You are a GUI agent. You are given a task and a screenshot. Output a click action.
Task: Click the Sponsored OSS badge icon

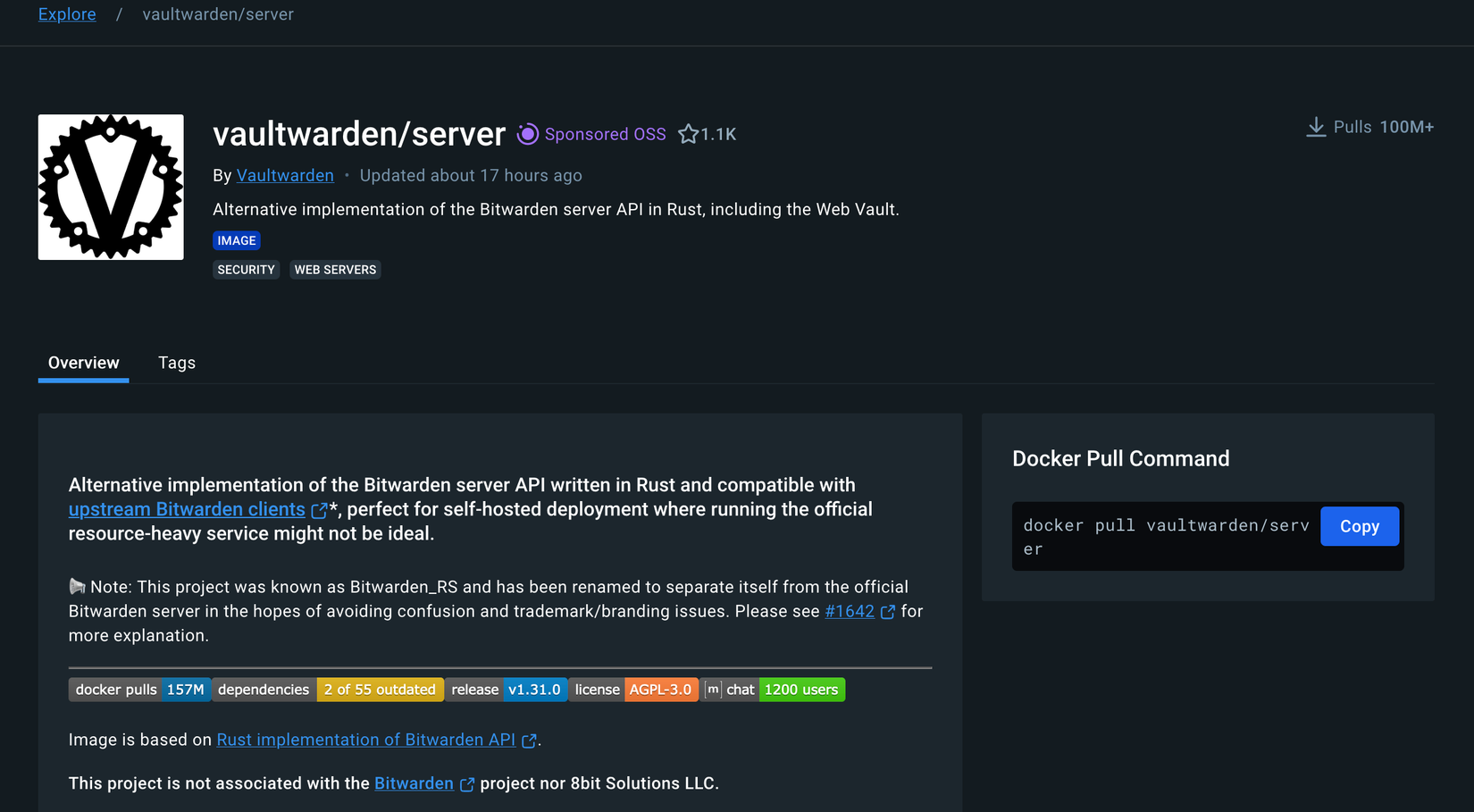528,134
